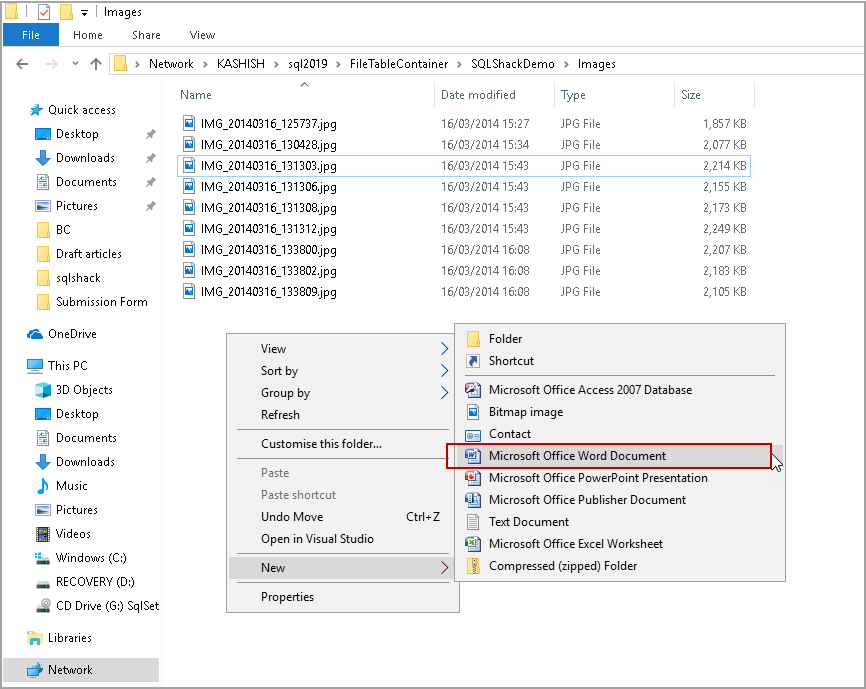Create a new Text Document

coord(528,523)
